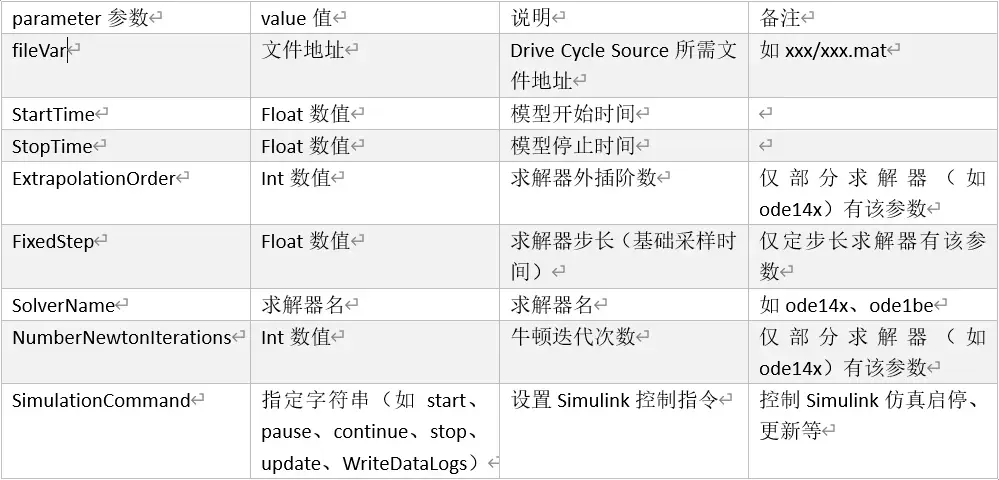Click the SimulationCommand parameter cell
The width and height of the screenshot is (999, 480).
(x=126, y=431)
